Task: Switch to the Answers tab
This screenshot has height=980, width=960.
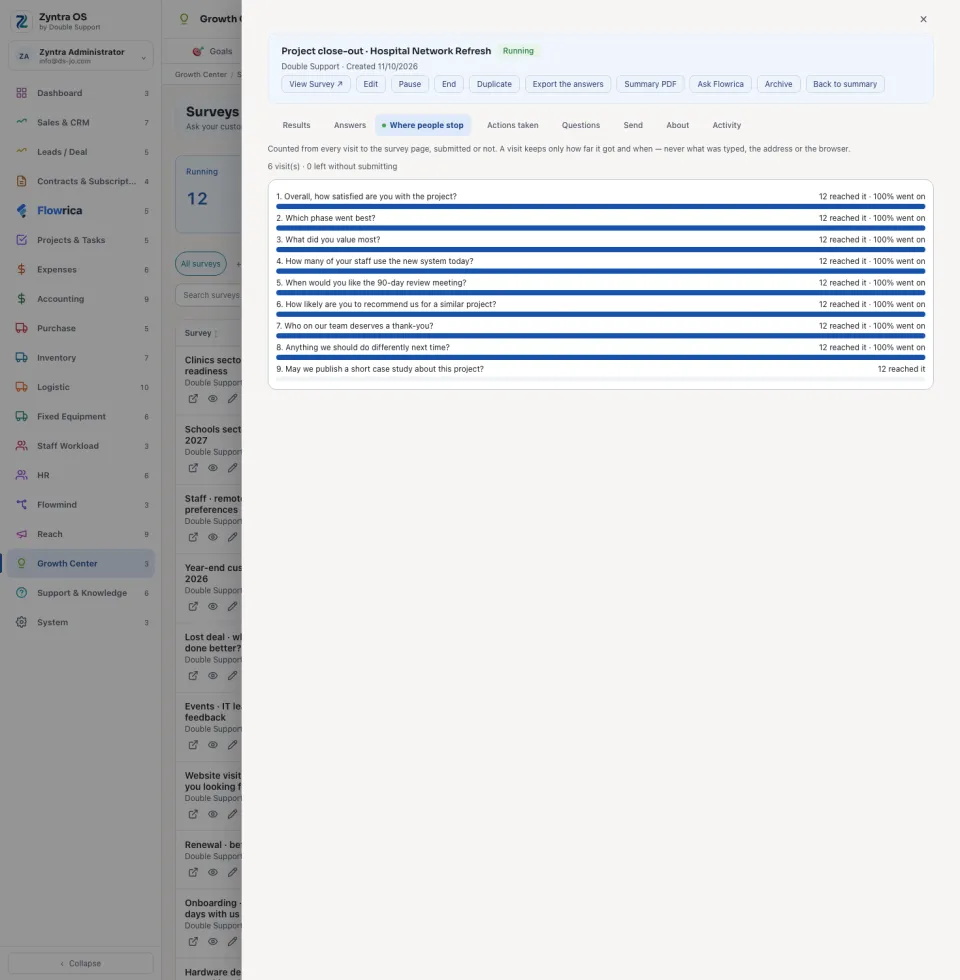Action: (x=350, y=125)
